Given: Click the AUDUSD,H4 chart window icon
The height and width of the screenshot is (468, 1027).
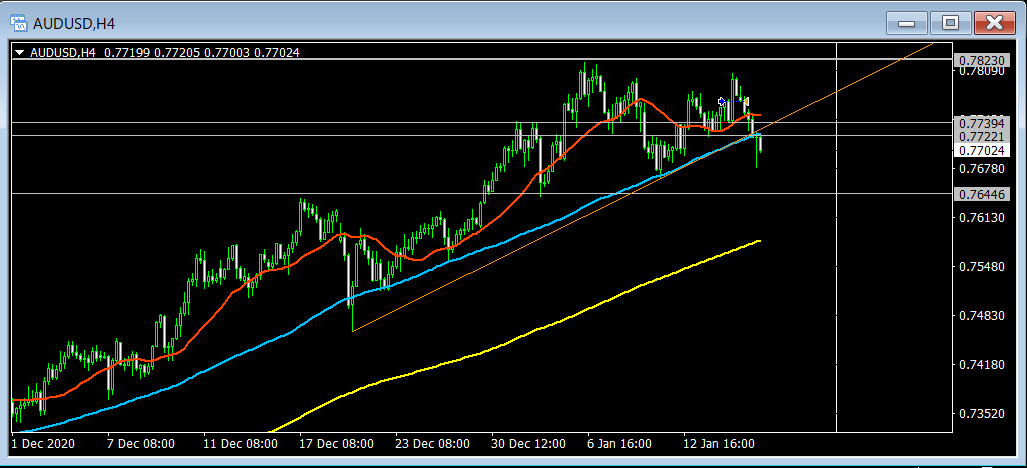Looking at the screenshot, I should pyautogui.click(x=20, y=24).
